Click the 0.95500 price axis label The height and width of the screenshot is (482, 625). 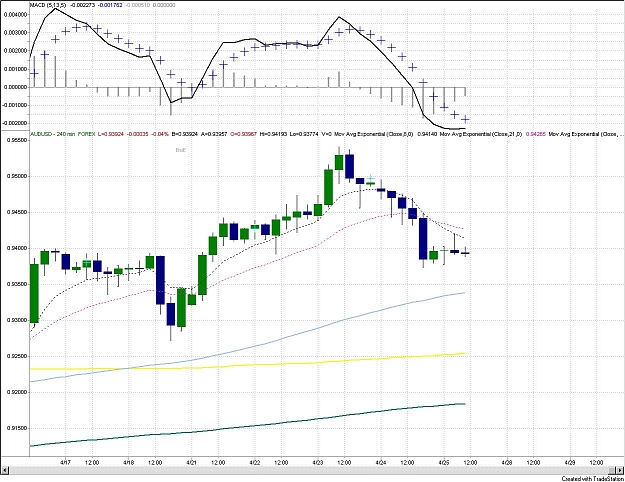(x=17, y=140)
